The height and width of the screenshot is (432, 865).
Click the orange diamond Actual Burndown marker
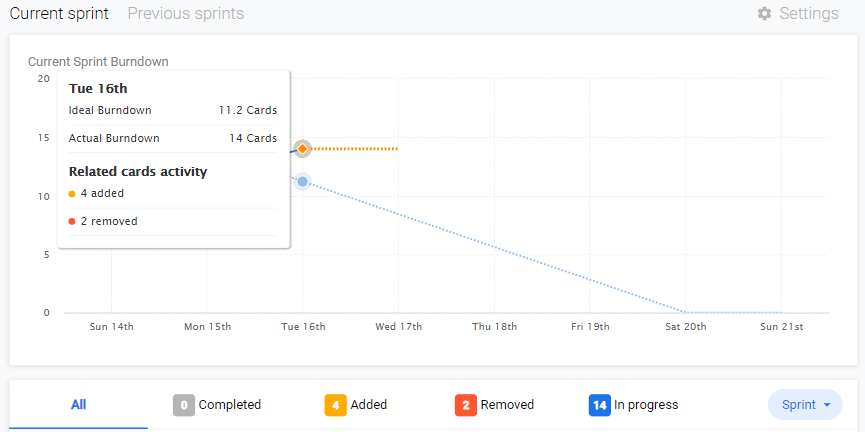pos(302,149)
